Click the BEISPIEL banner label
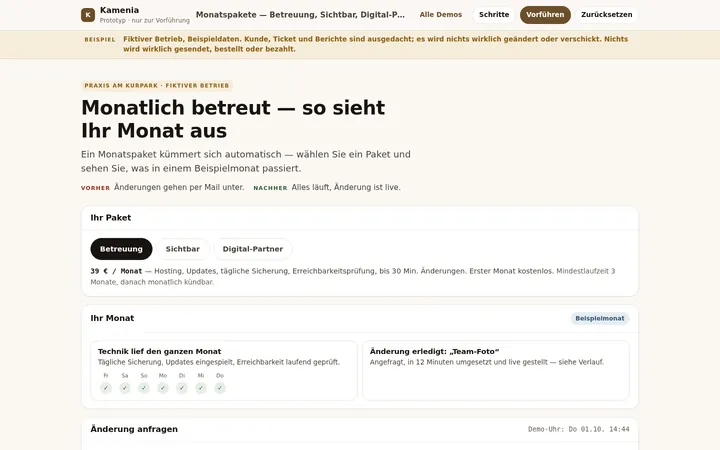This screenshot has height=450, width=720. pyautogui.click(x=100, y=39)
